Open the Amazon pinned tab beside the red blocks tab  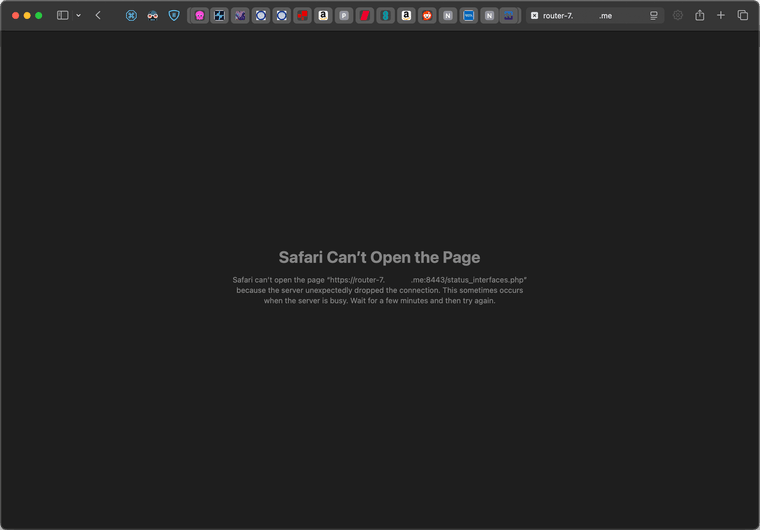pyautogui.click(x=323, y=16)
